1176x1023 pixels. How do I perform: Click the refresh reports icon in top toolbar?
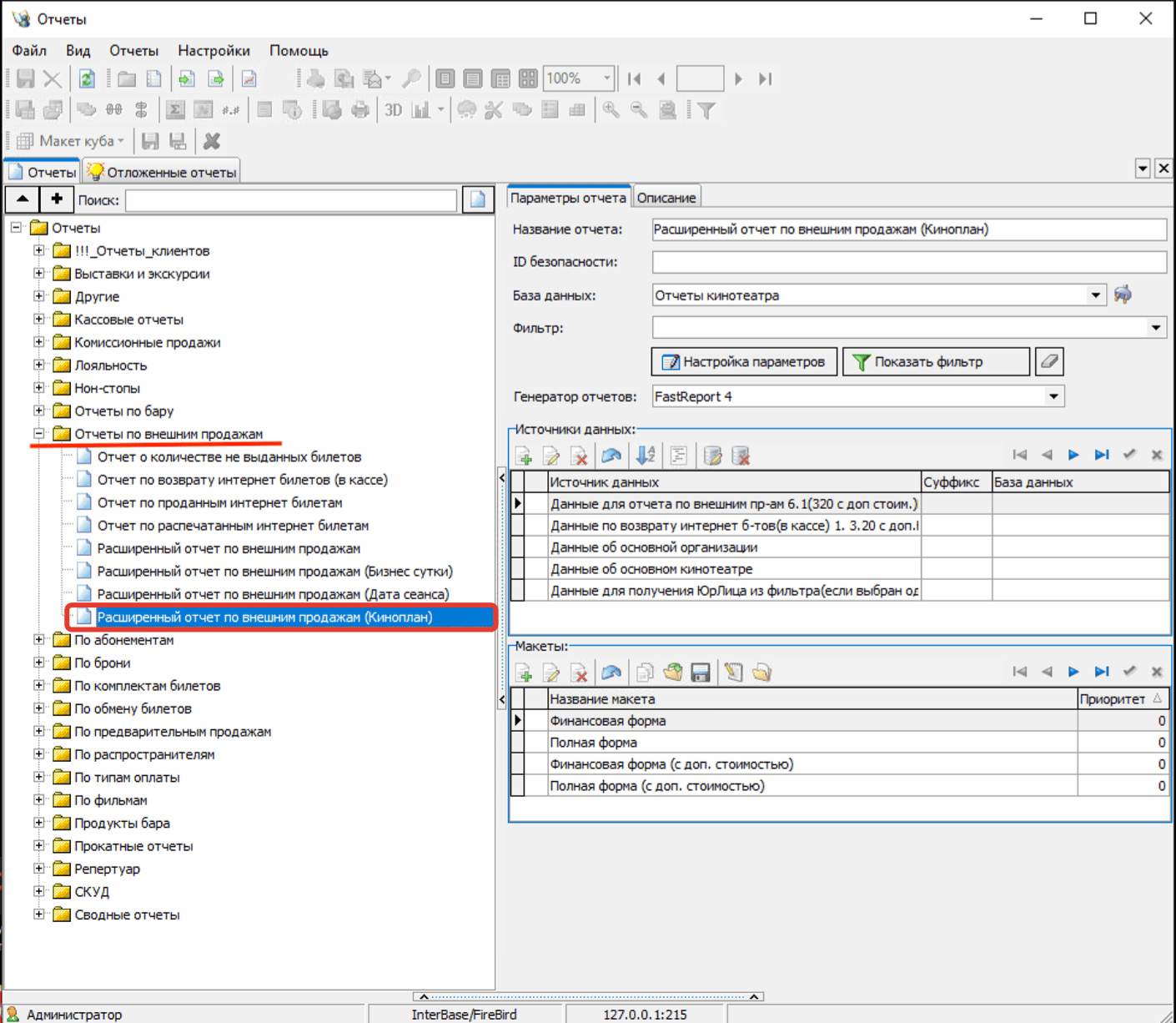pos(87,79)
